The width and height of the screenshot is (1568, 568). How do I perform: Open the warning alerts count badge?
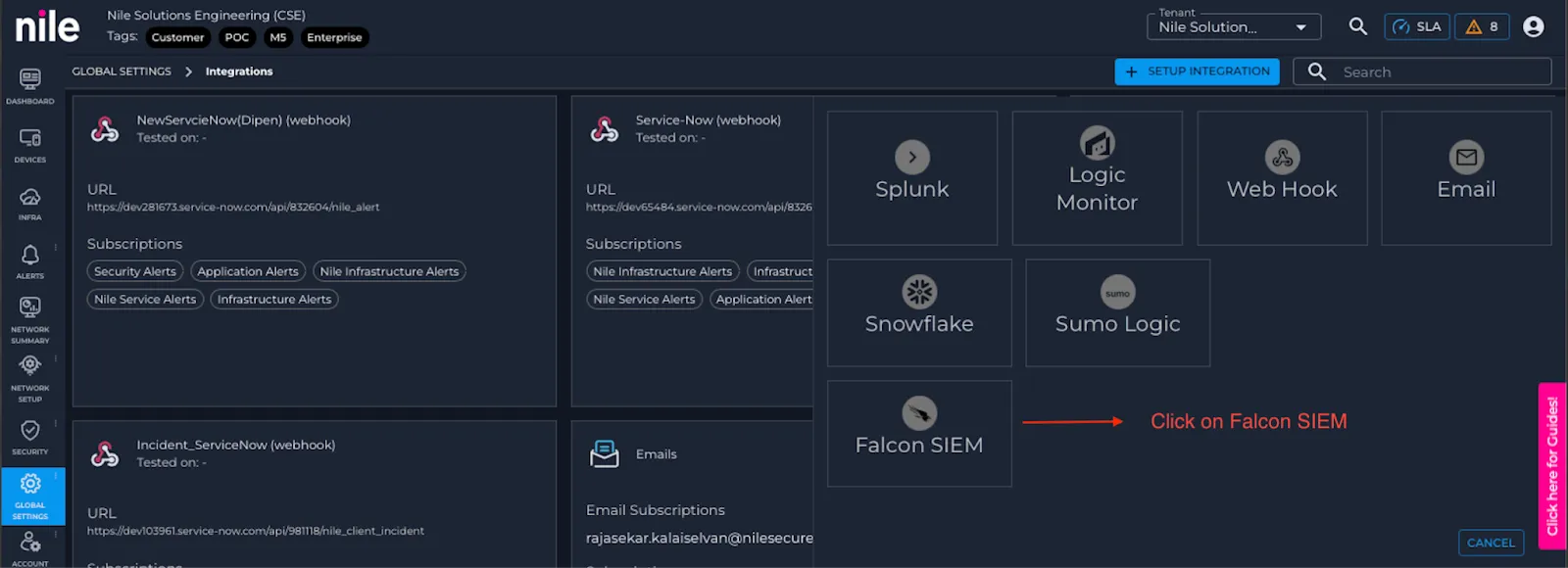pos(1482,26)
